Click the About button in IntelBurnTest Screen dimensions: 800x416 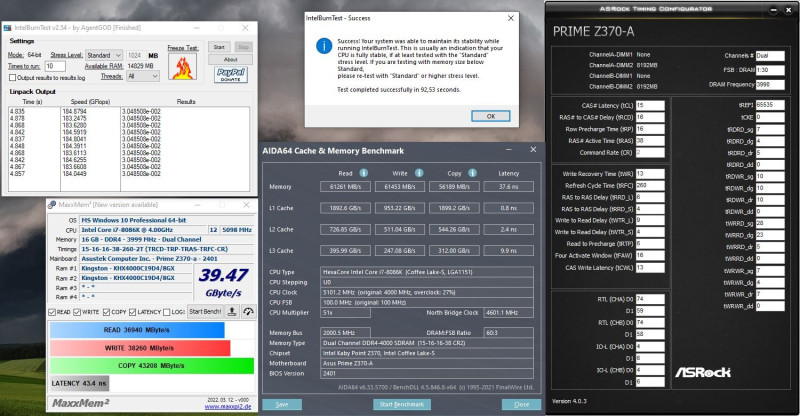(231, 60)
